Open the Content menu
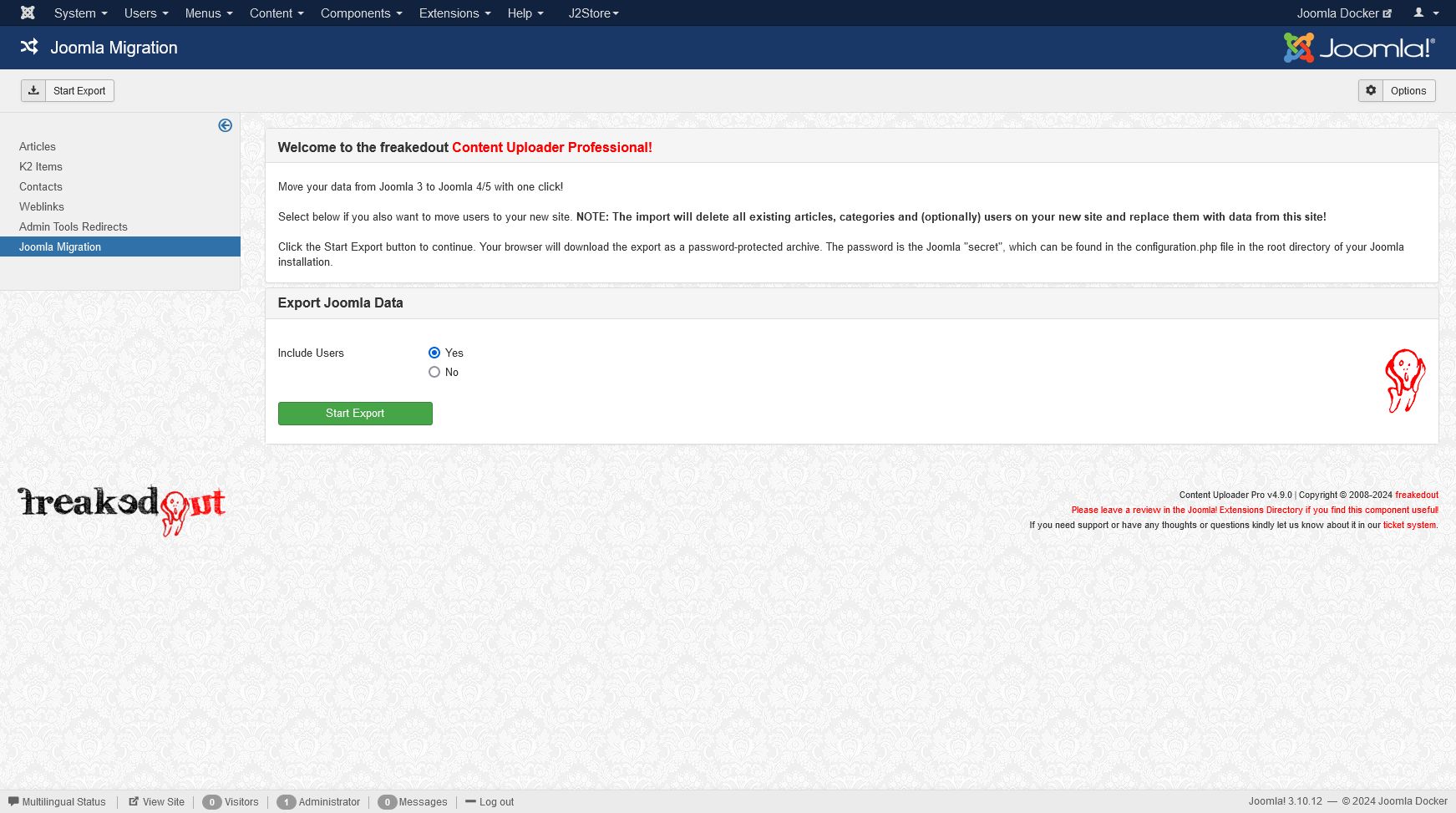This screenshot has height=813, width=1456. coord(276,13)
